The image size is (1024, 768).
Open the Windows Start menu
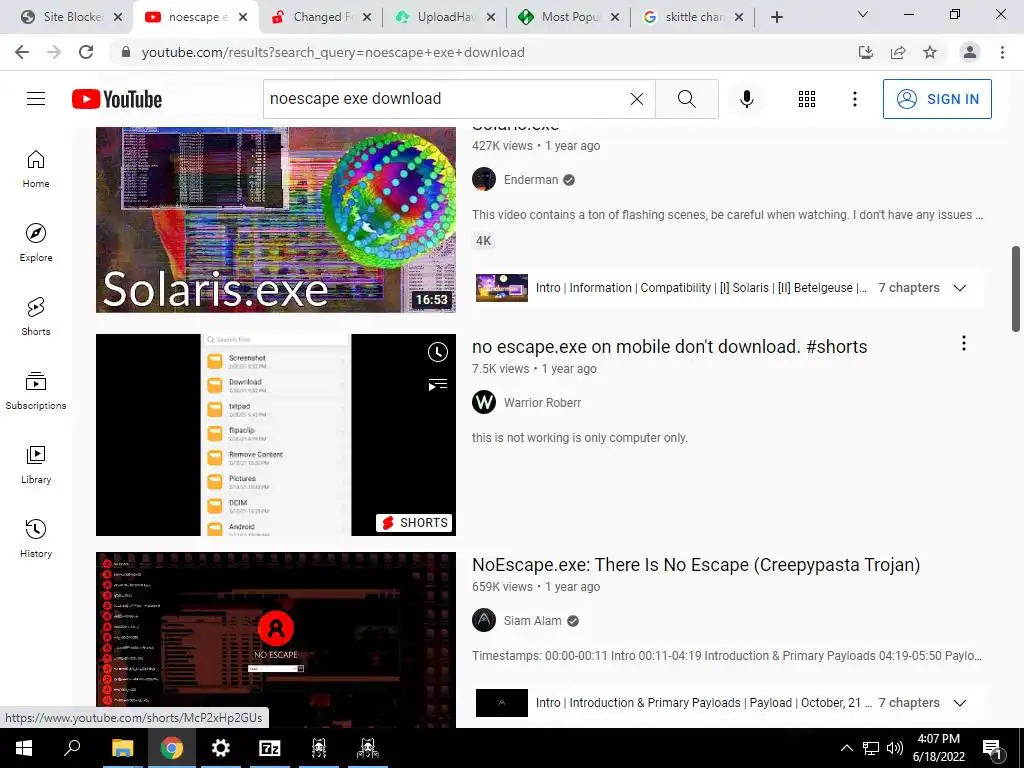click(x=24, y=748)
